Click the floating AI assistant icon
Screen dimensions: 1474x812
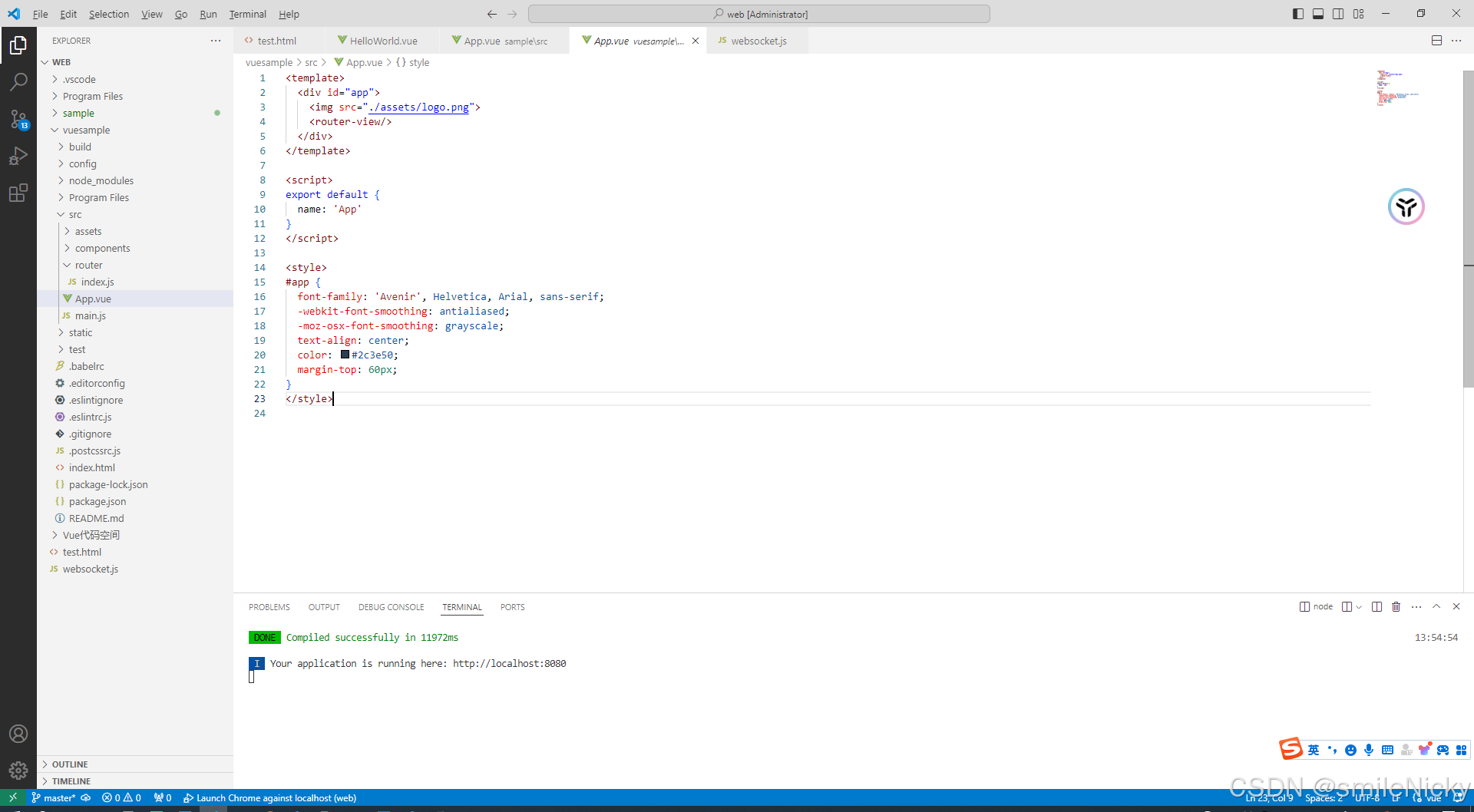point(1406,206)
